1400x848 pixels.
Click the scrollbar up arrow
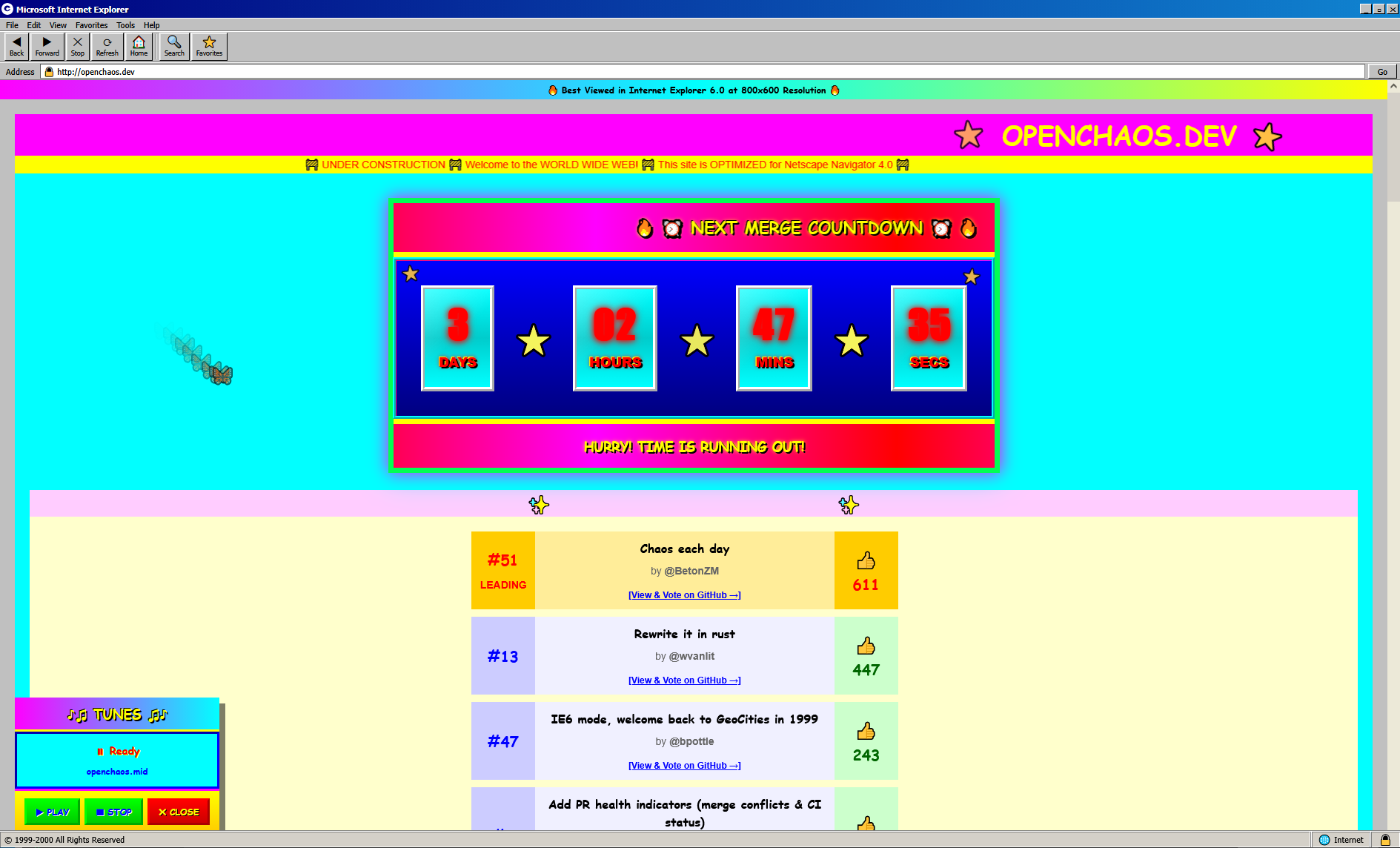[1393, 86]
